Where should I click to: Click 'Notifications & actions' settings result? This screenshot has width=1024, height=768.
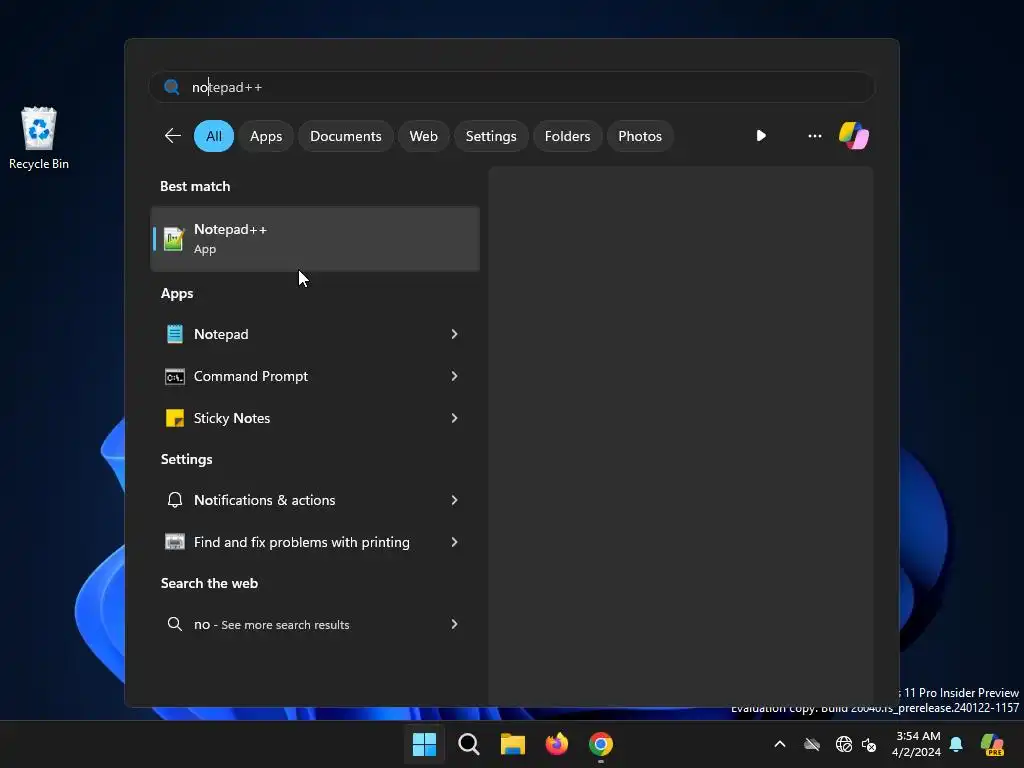264,500
